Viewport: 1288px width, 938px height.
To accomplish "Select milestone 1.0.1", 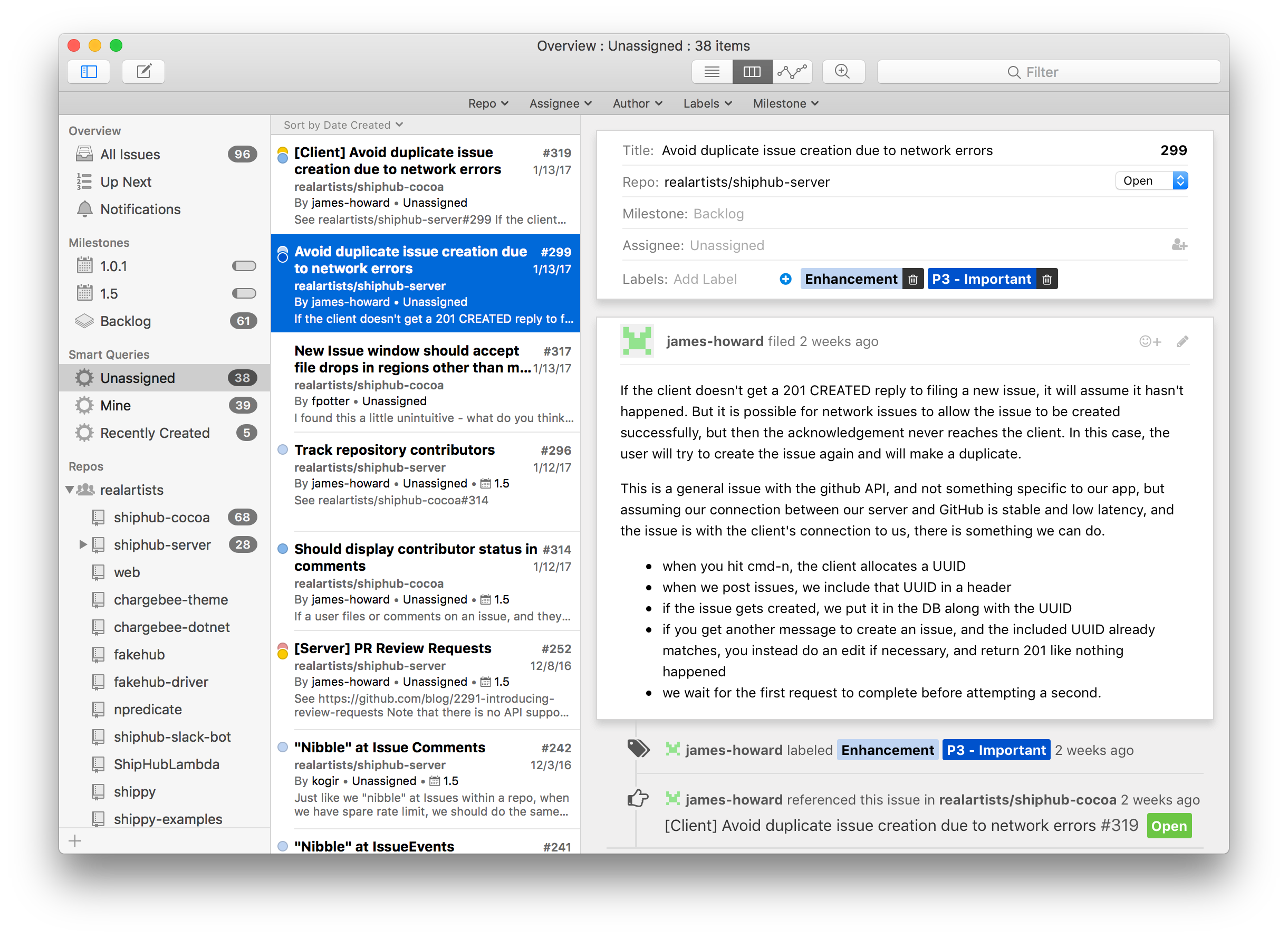I will pyautogui.click(x=165, y=266).
